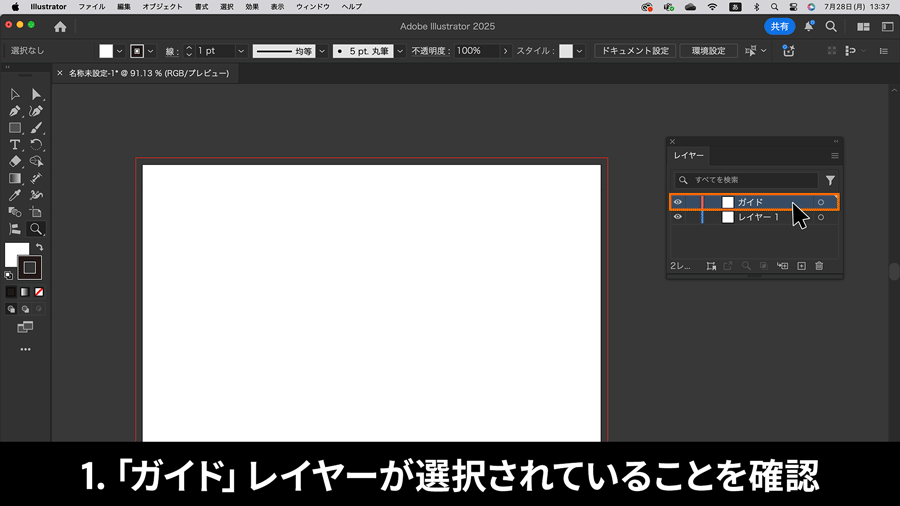Open fill color dropdown in control bar

[x=119, y=51]
